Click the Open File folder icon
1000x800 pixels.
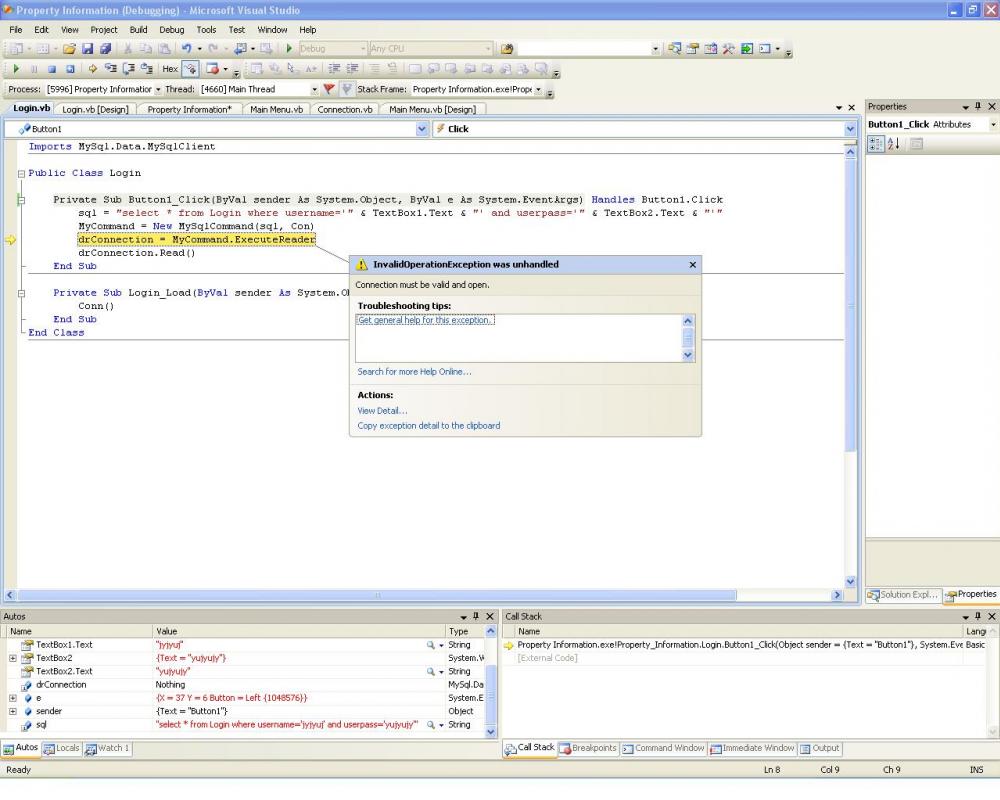point(69,48)
